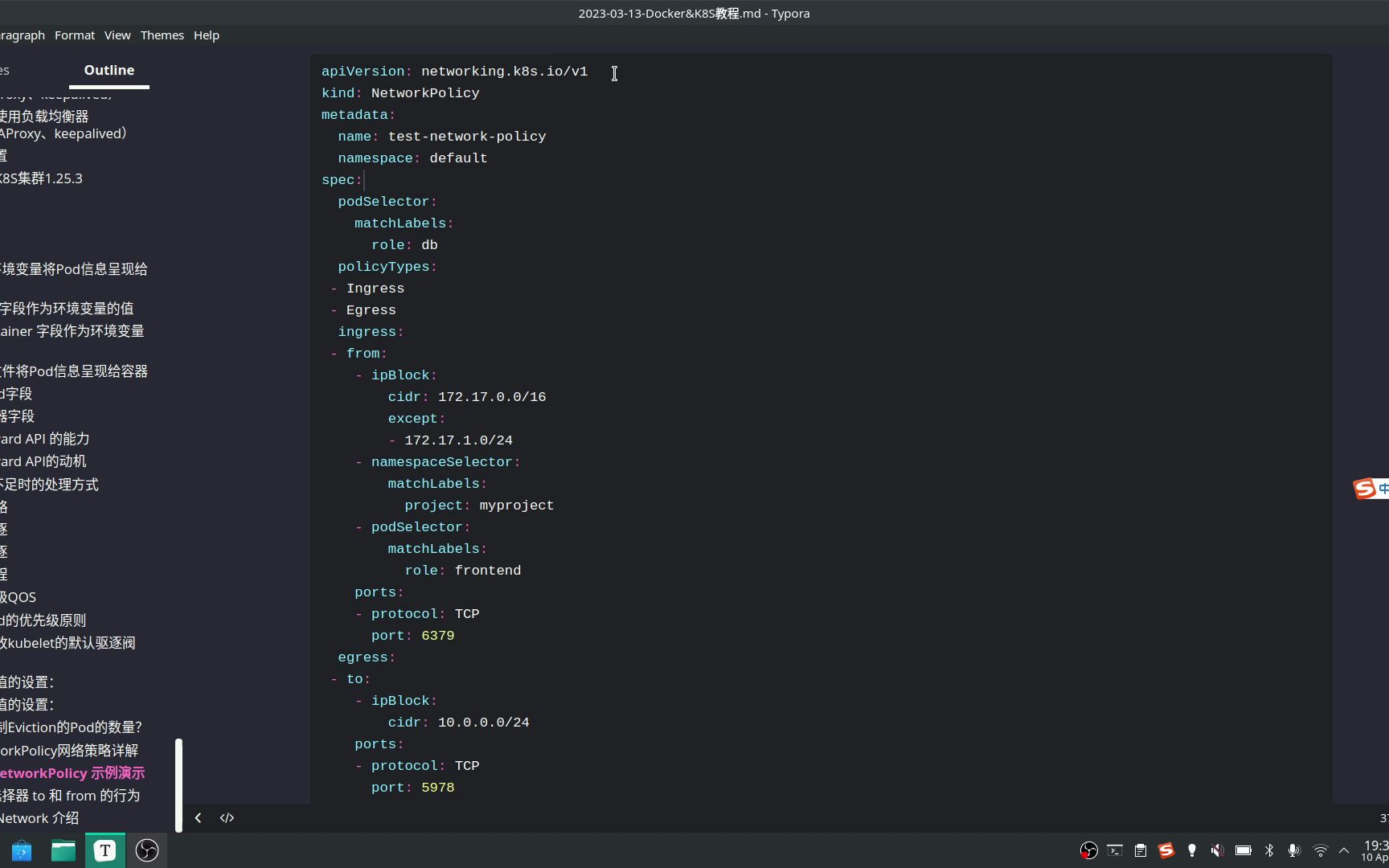Viewport: 1389px width, 868px height.
Task: Click Sogou input method tray icon
Action: point(1166,850)
